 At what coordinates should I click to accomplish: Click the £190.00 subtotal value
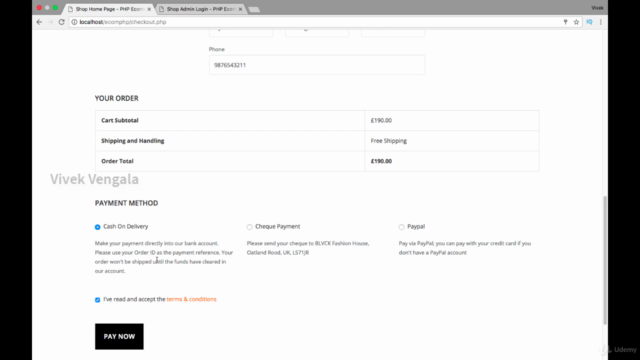[x=381, y=120]
